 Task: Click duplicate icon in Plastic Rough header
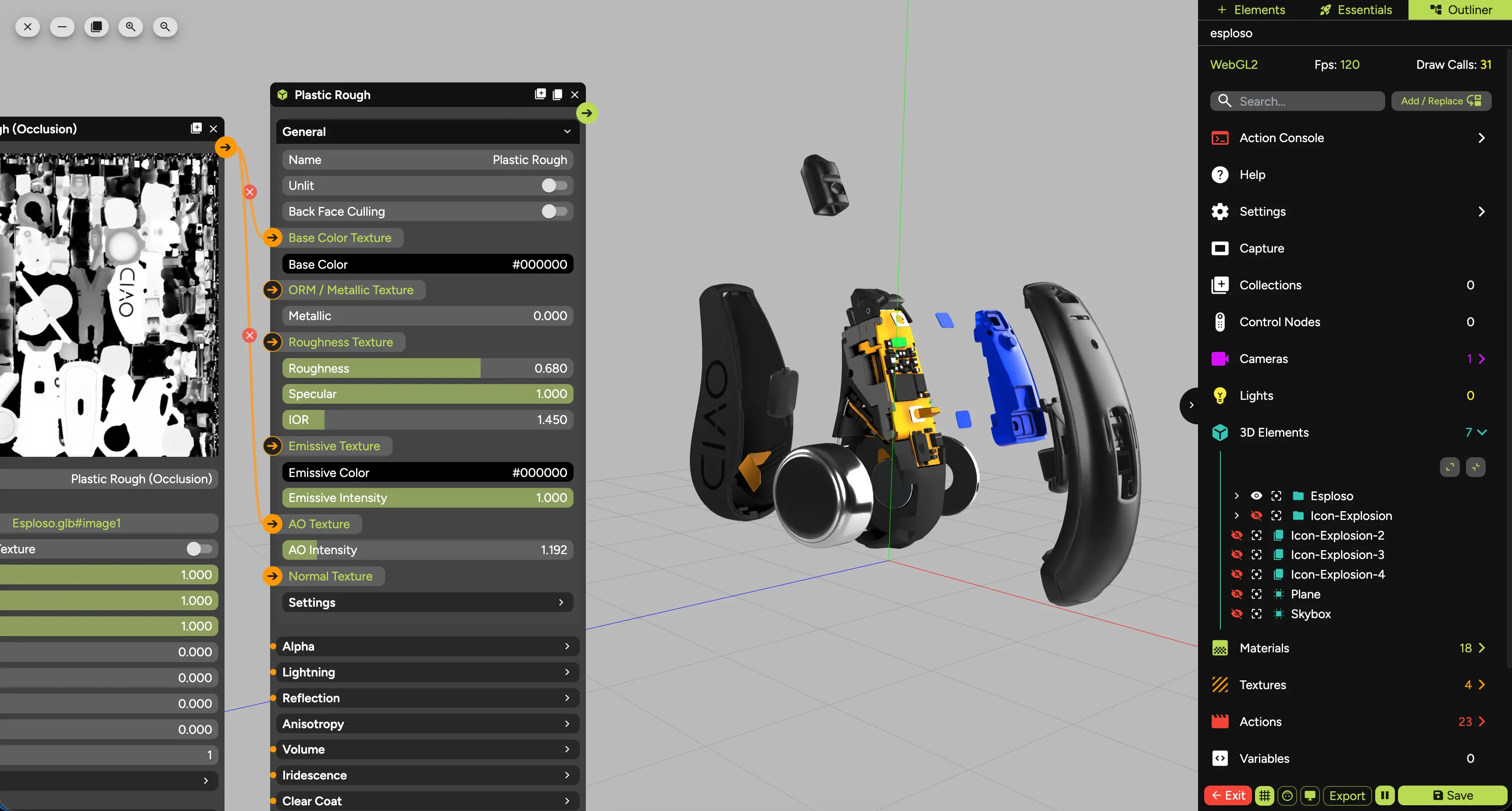click(x=558, y=95)
